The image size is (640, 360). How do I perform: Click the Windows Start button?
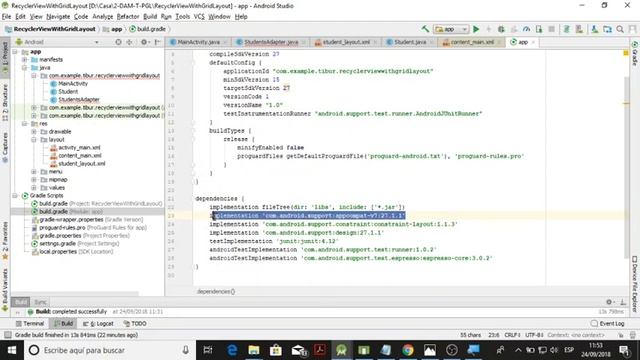tap(11, 350)
